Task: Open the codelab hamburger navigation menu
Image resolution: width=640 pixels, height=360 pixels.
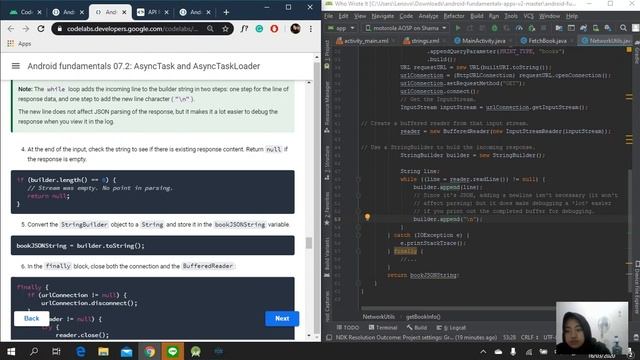Action: pos(16,66)
